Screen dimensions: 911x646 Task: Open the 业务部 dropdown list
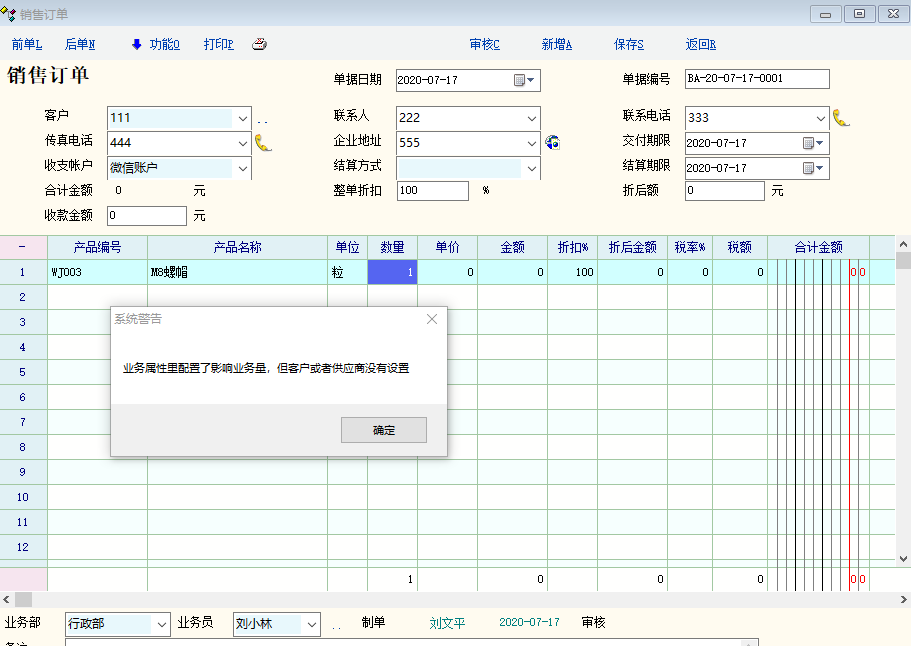tap(163, 624)
